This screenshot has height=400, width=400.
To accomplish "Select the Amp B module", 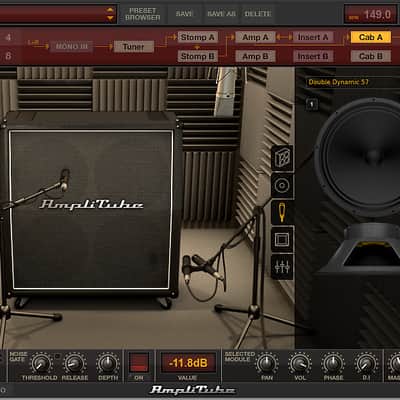I will (x=255, y=56).
